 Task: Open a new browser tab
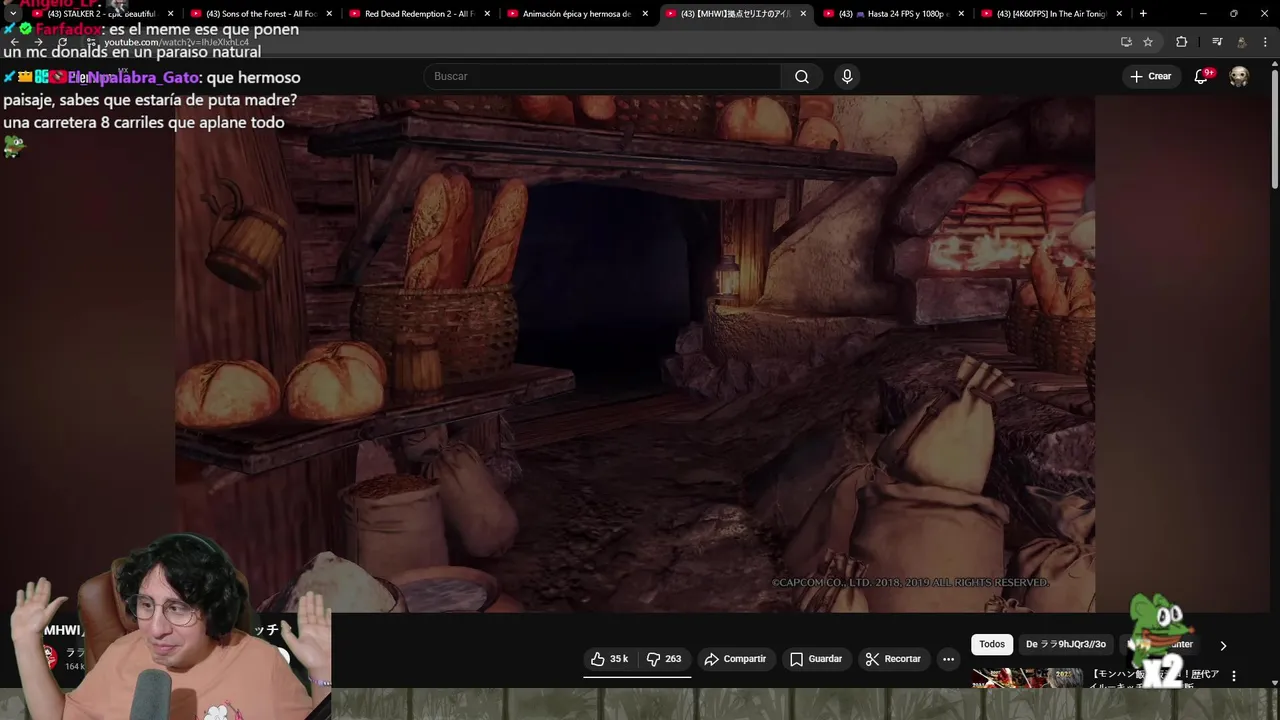1143,14
